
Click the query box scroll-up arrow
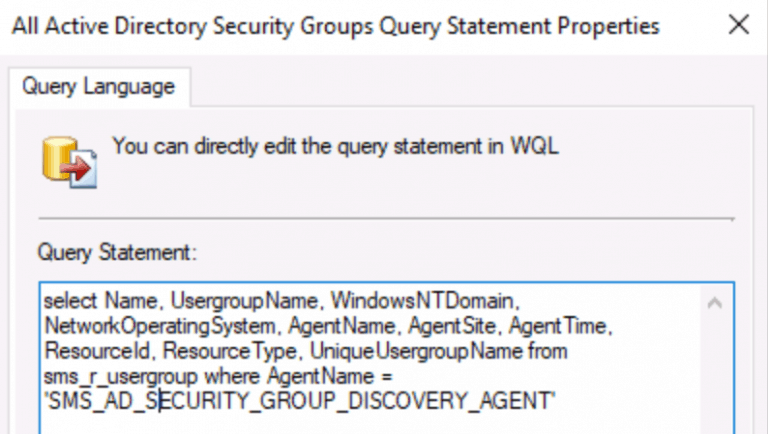715,302
